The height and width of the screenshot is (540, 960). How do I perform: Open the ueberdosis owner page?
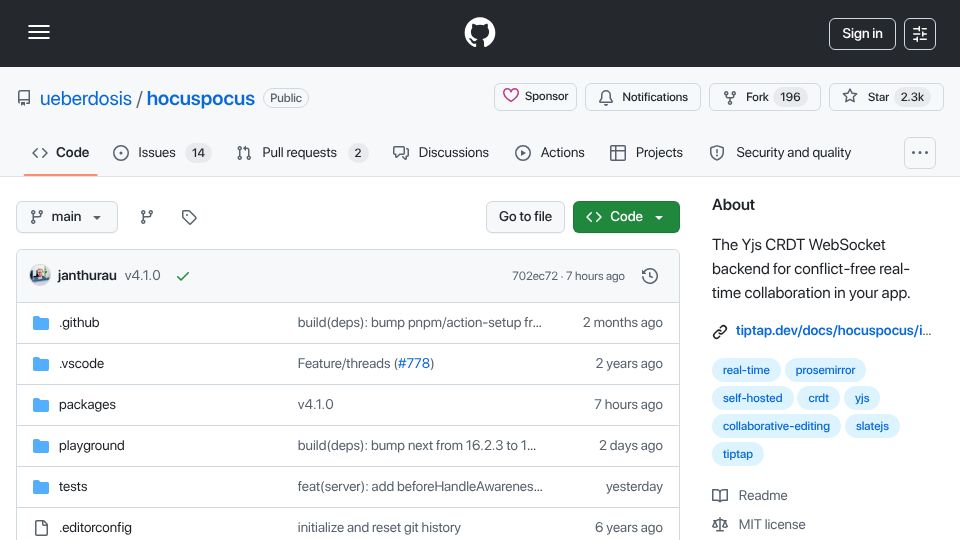point(86,98)
